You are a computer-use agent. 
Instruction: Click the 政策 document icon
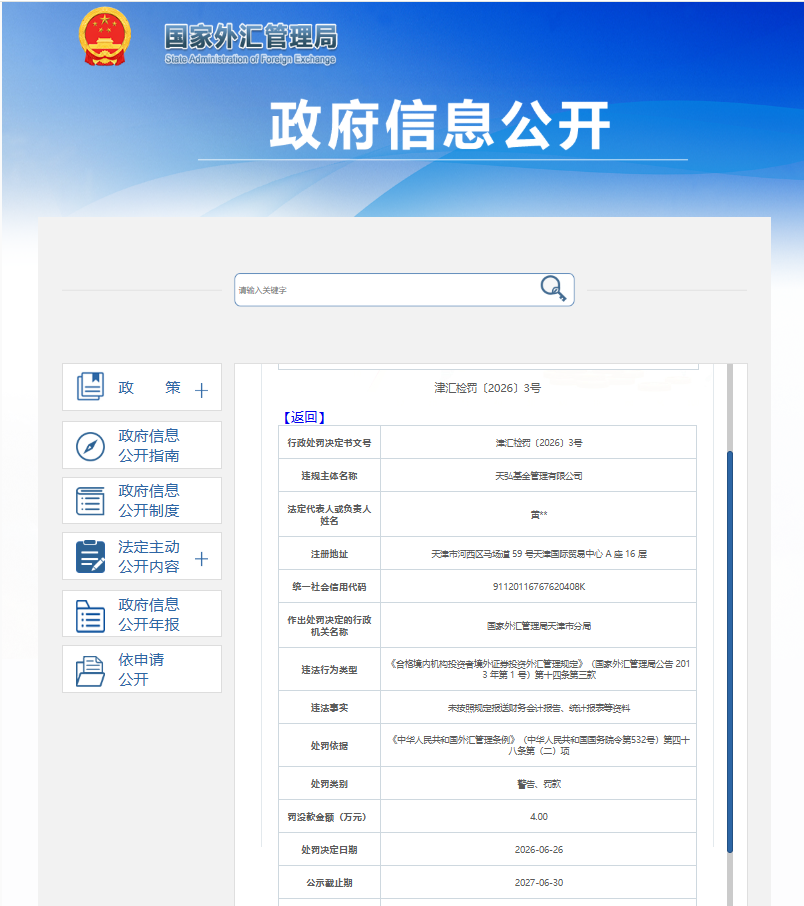90,387
